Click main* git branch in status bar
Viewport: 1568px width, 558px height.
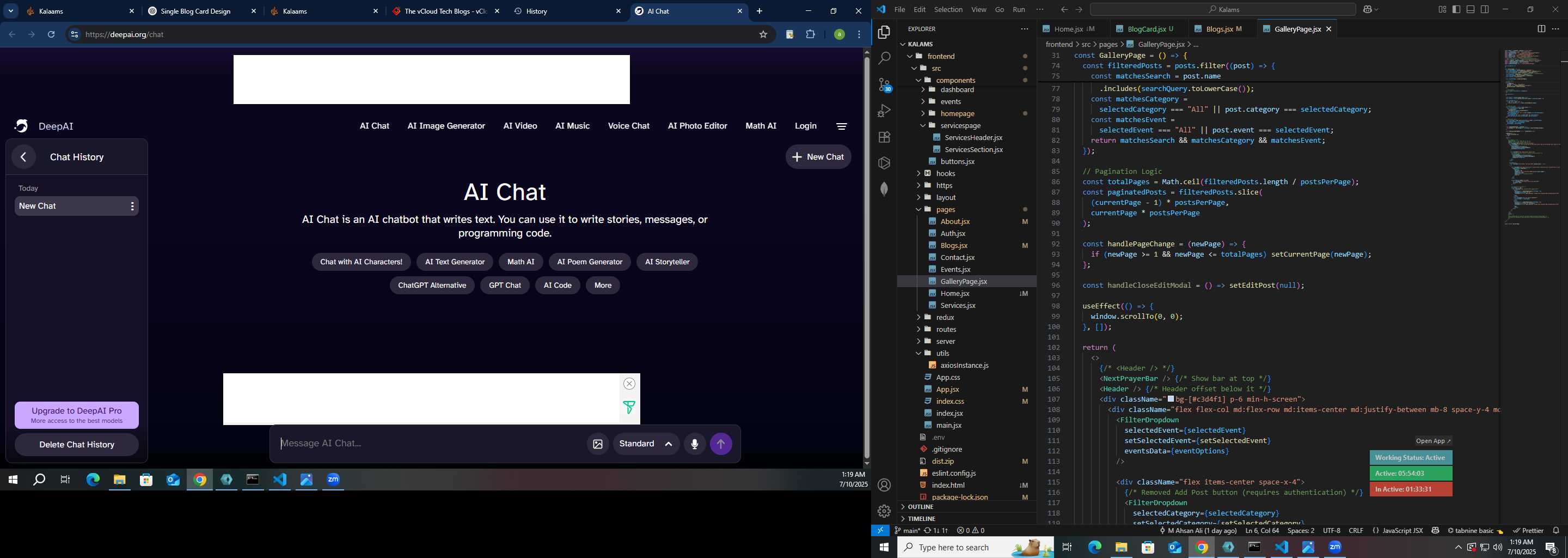pyautogui.click(x=907, y=531)
